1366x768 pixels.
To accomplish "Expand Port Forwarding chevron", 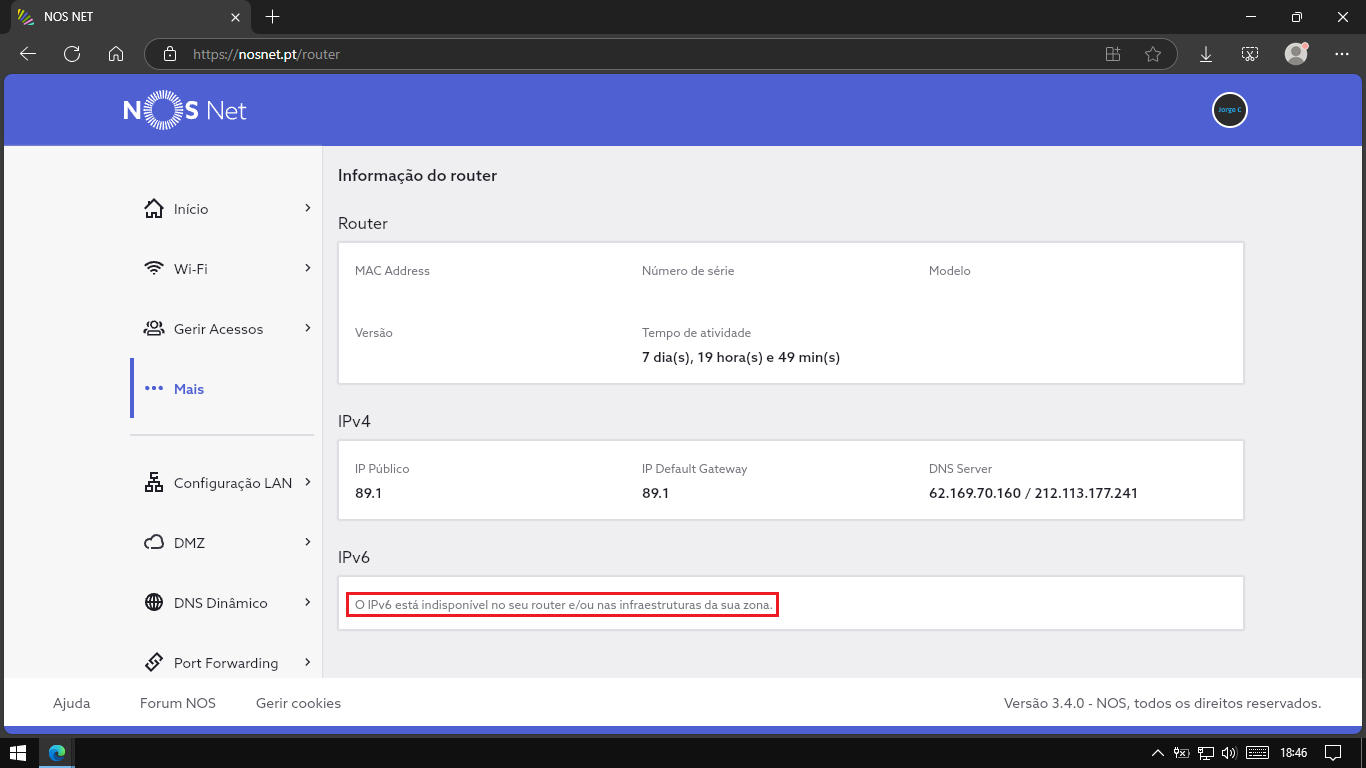I will point(308,662).
